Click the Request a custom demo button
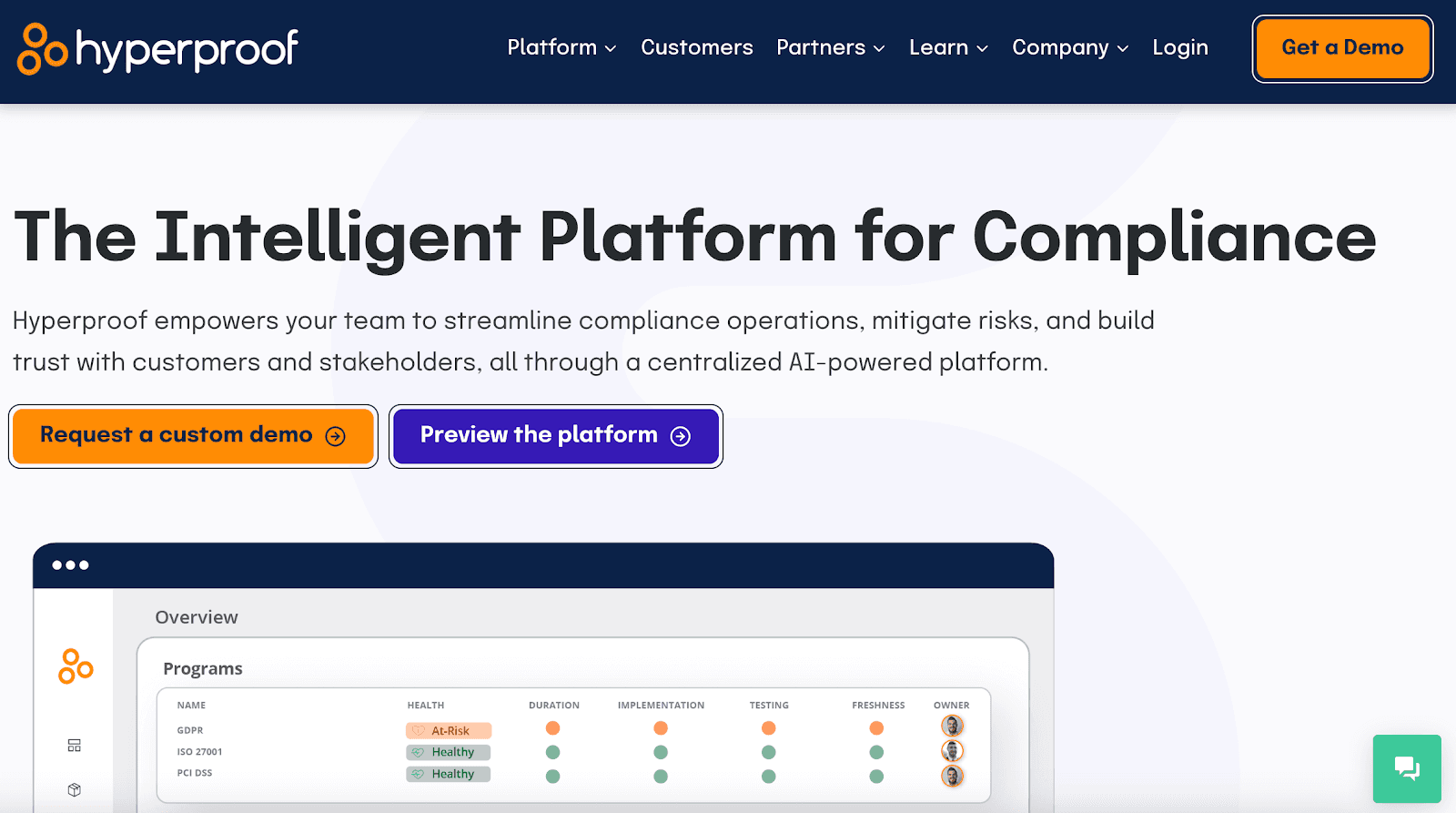This screenshot has height=813, width=1456. 193,436
